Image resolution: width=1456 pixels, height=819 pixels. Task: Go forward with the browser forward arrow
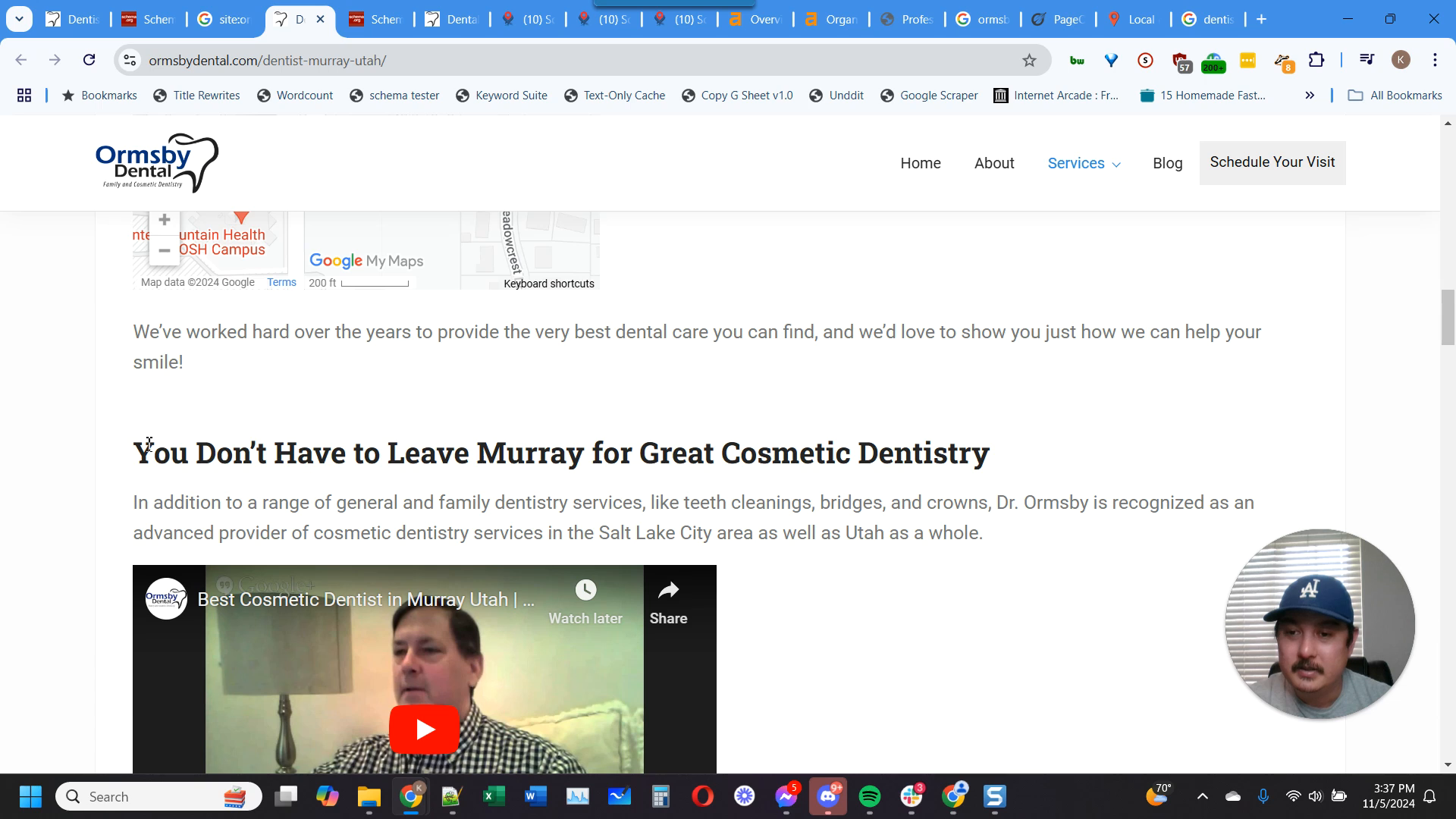click(x=55, y=60)
